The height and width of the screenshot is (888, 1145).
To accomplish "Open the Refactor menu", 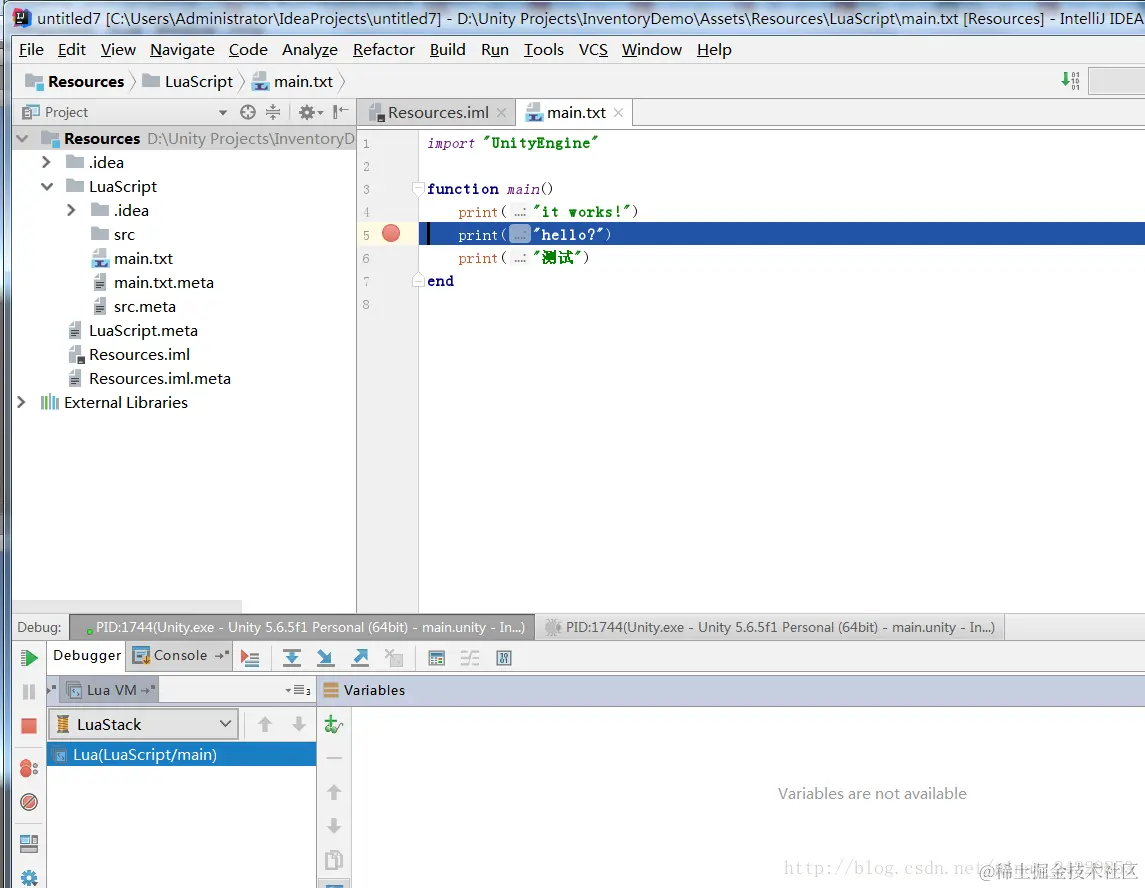I will point(383,50).
